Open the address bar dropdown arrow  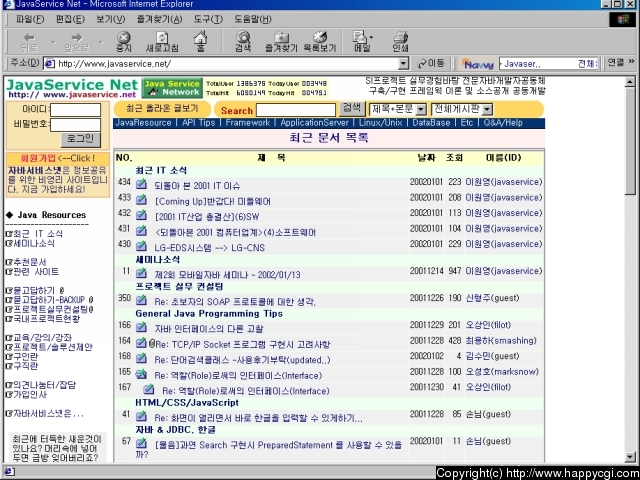(x=403, y=64)
